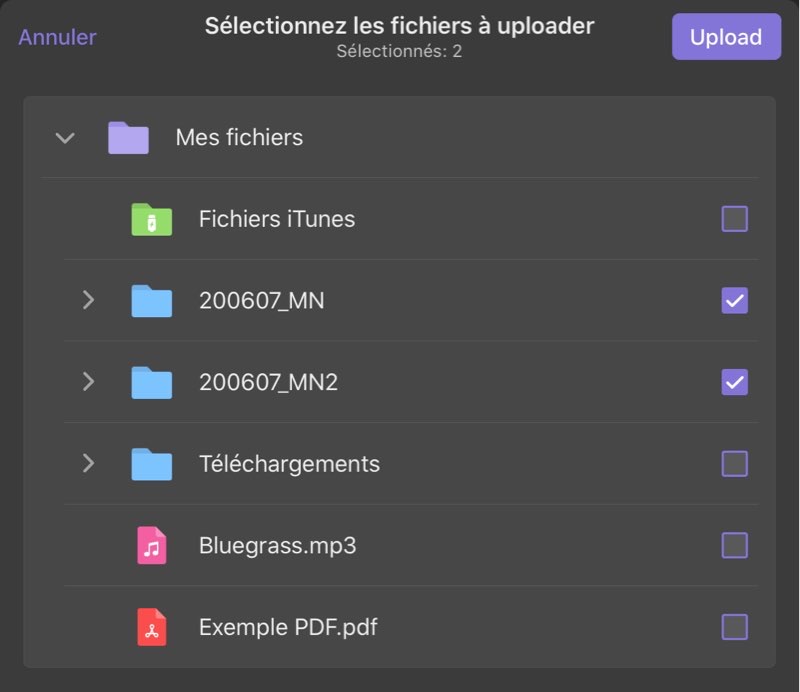Tick the Téléchargements checkbox
This screenshot has height=692, width=800.
[734, 464]
